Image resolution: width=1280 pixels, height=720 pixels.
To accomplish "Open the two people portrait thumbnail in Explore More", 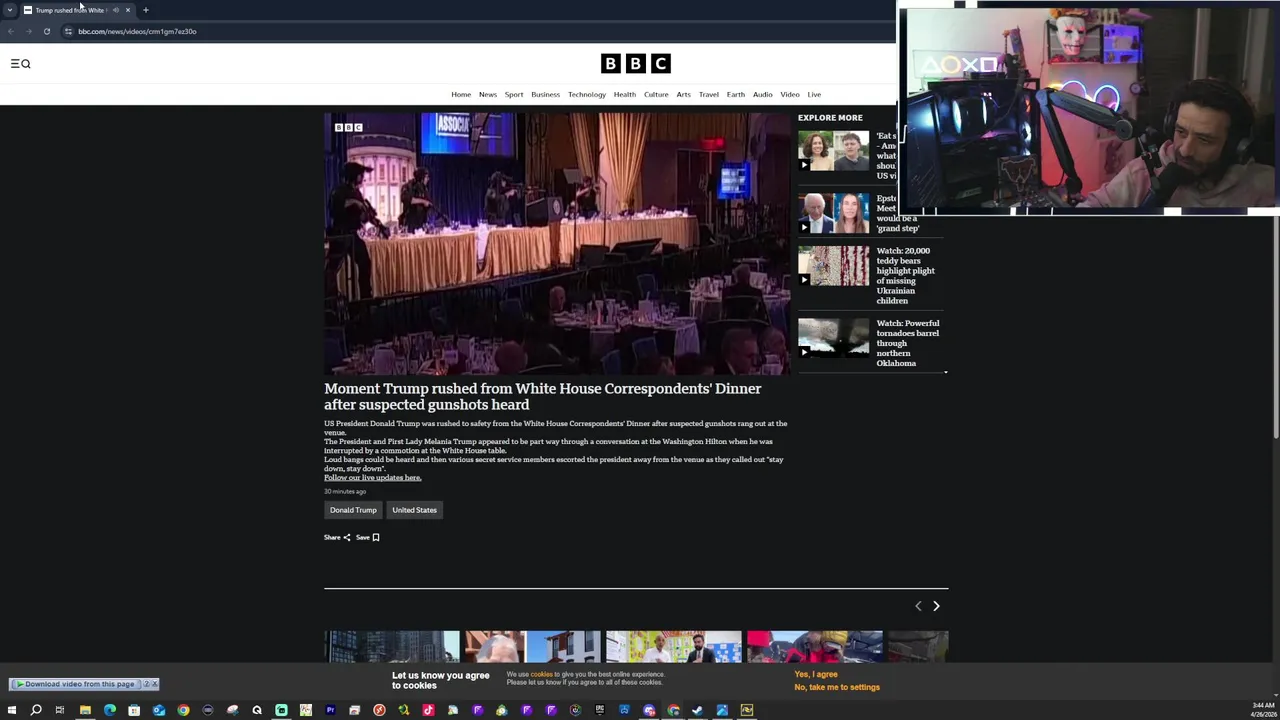I will click(x=834, y=152).
